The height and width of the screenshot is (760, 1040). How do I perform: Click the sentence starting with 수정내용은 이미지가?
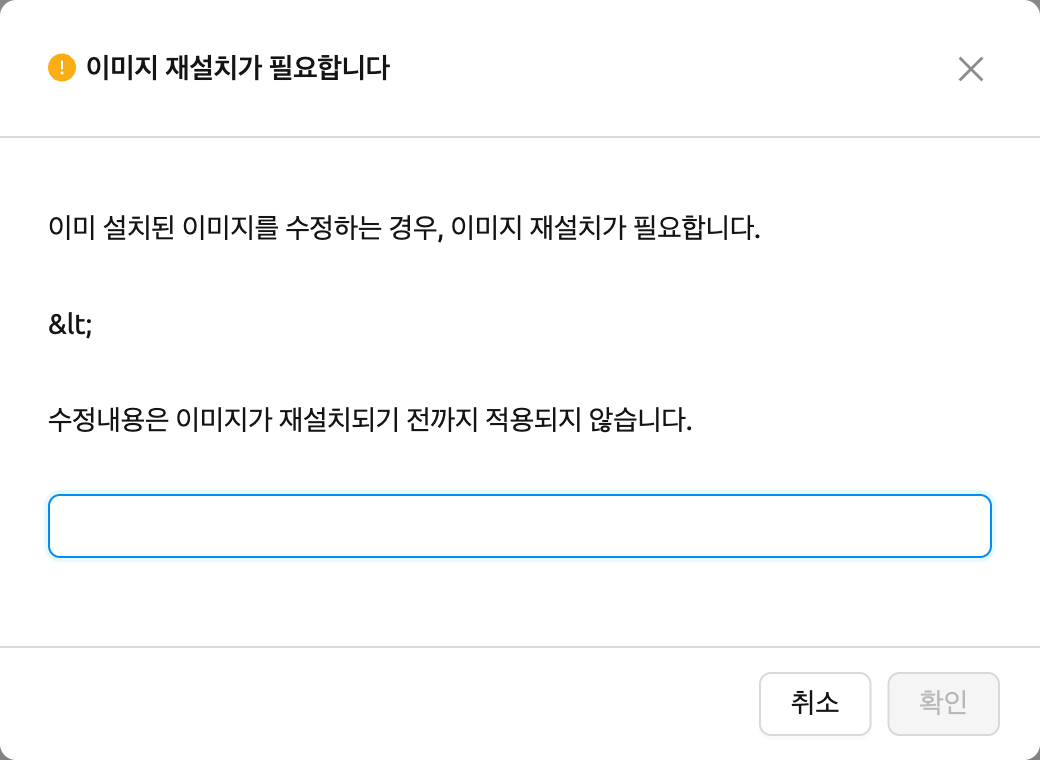tap(370, 420)
